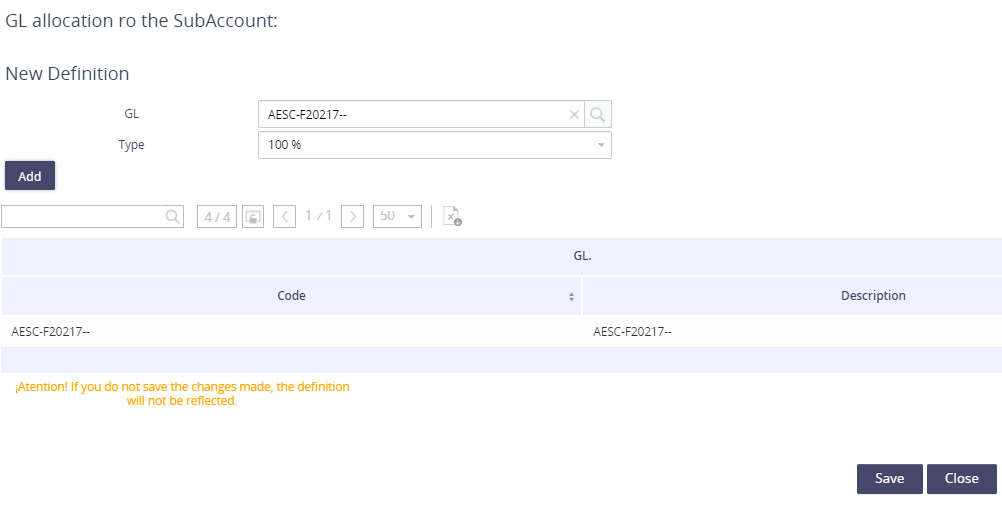Click the Type dropdown arrow
Screen dimensions: 1002x521
coord(601,145)
